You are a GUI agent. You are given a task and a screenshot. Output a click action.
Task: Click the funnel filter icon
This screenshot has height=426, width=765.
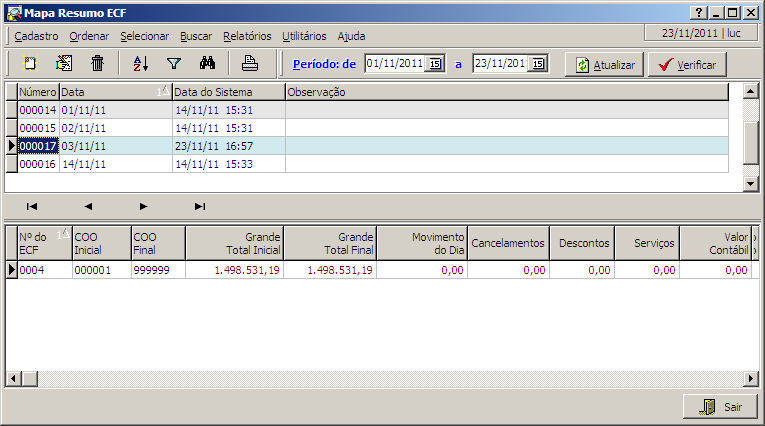(x=174, y=63)
